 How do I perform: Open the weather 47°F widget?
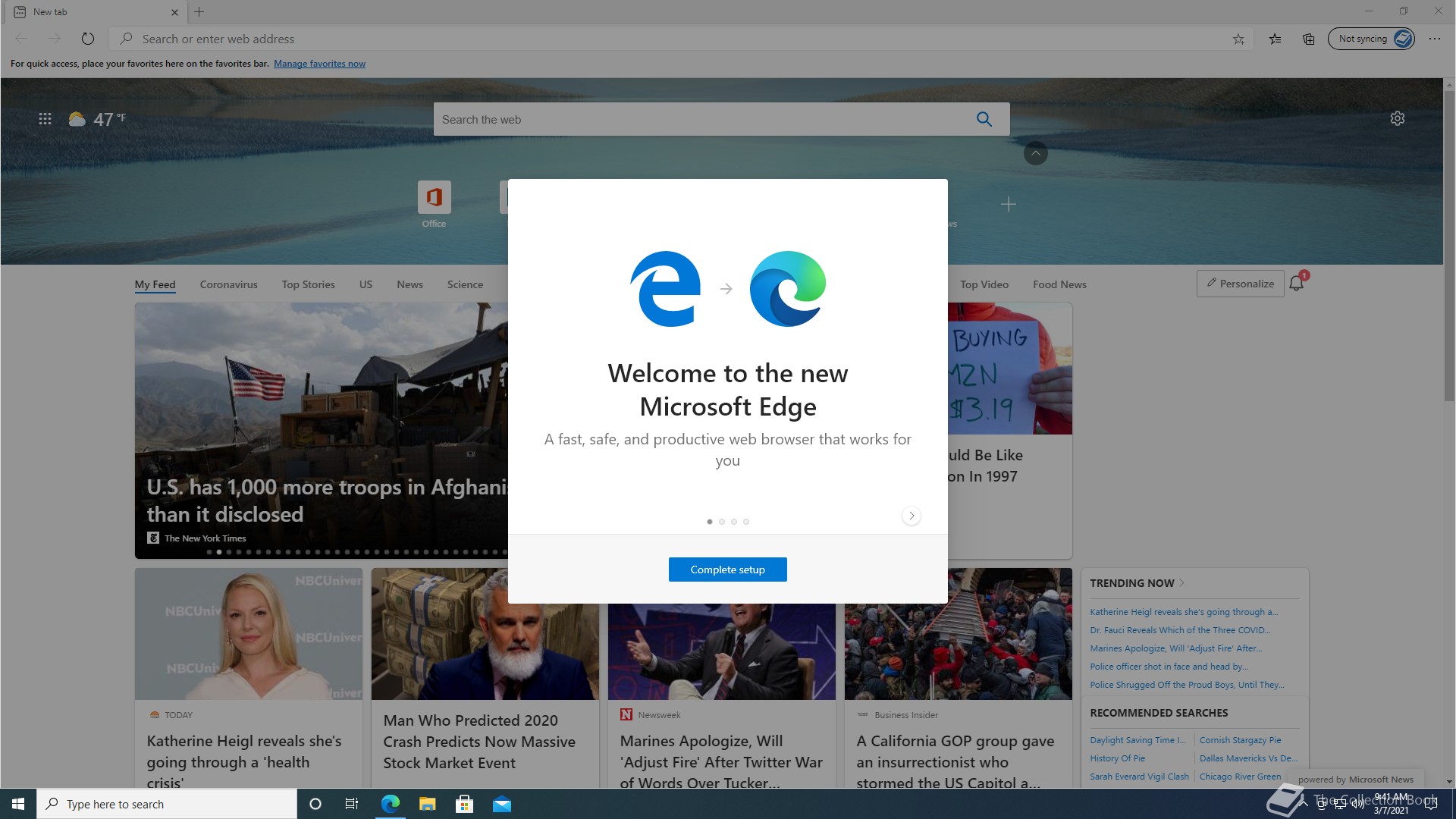tap(97, 119)
